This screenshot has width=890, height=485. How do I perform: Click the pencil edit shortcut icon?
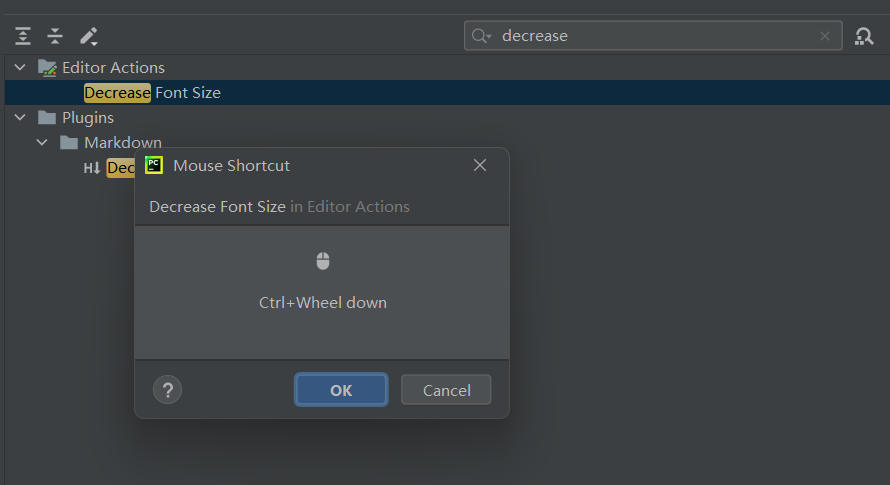click(89, 36)
